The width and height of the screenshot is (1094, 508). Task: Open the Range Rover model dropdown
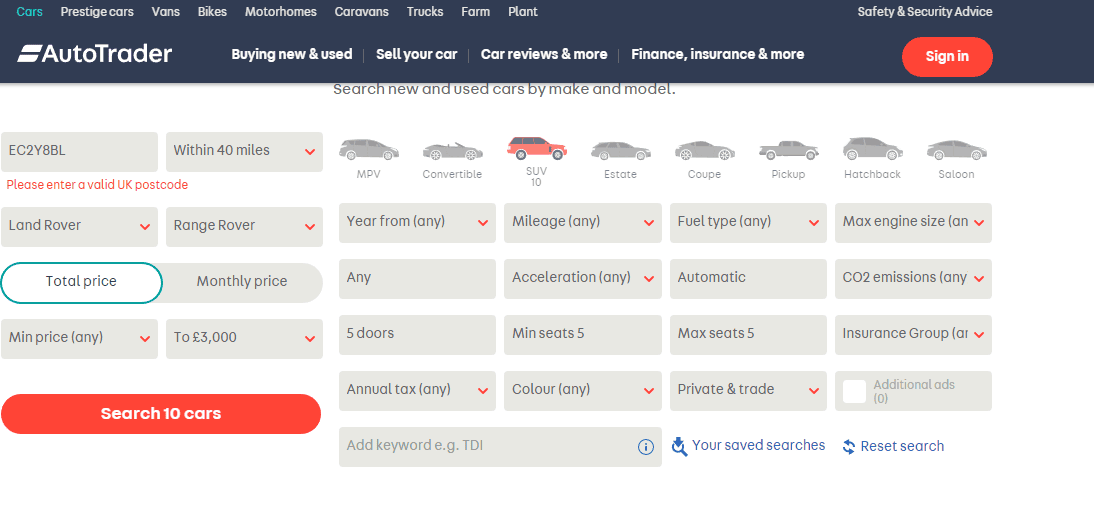pyautogui.click(x=244, y=226)
